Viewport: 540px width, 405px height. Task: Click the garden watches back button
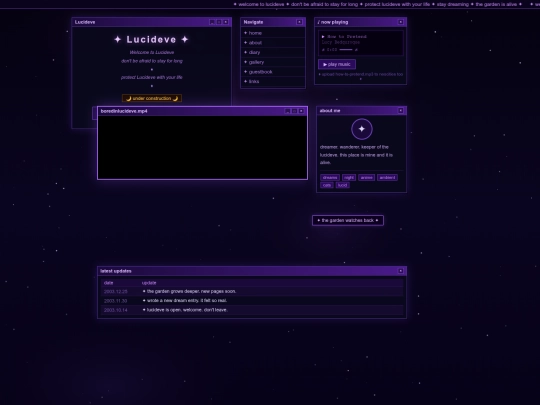(x=348, y=220)
